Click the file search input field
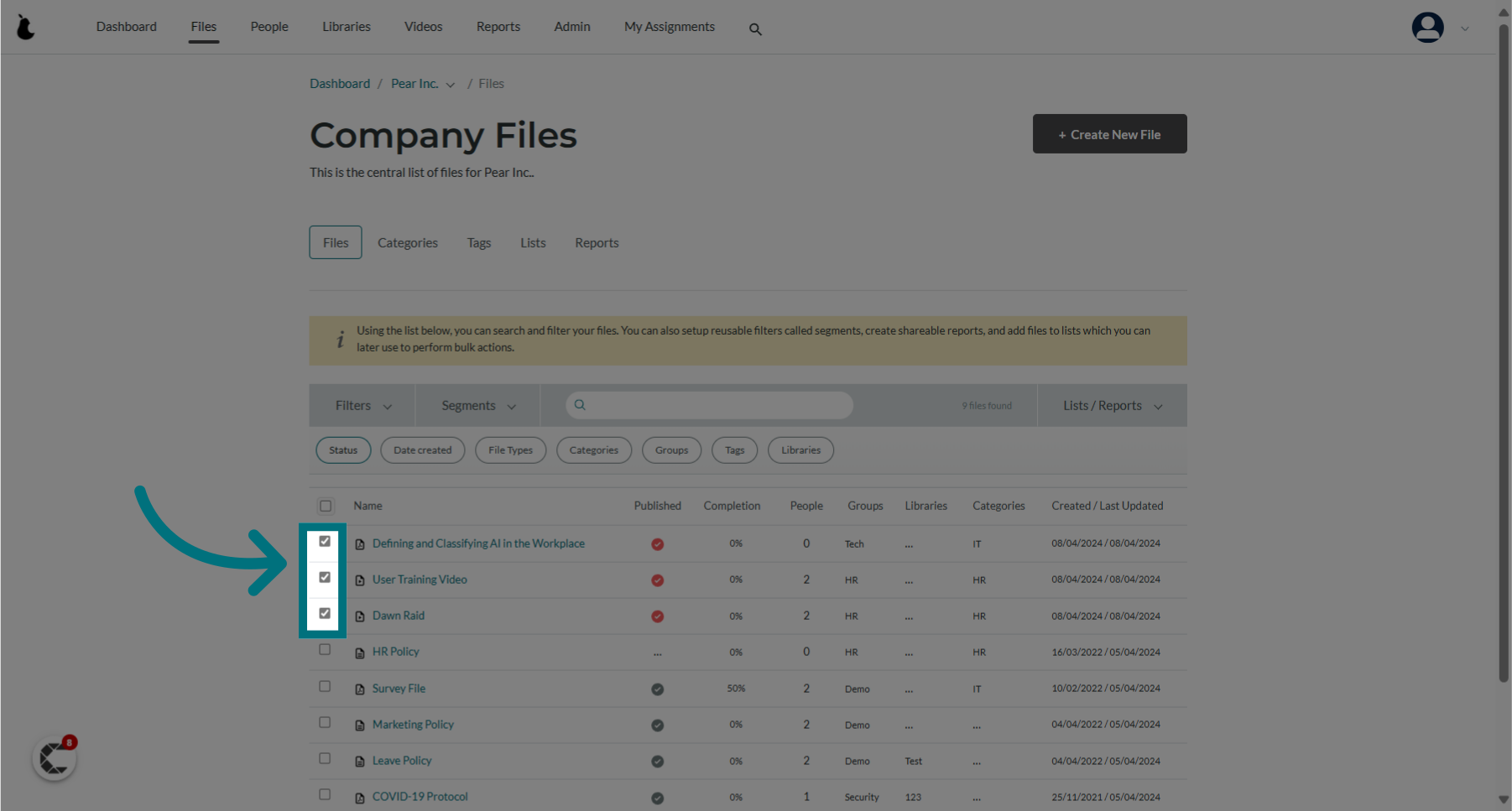The image size is (1512, 811). coord(710,405)
